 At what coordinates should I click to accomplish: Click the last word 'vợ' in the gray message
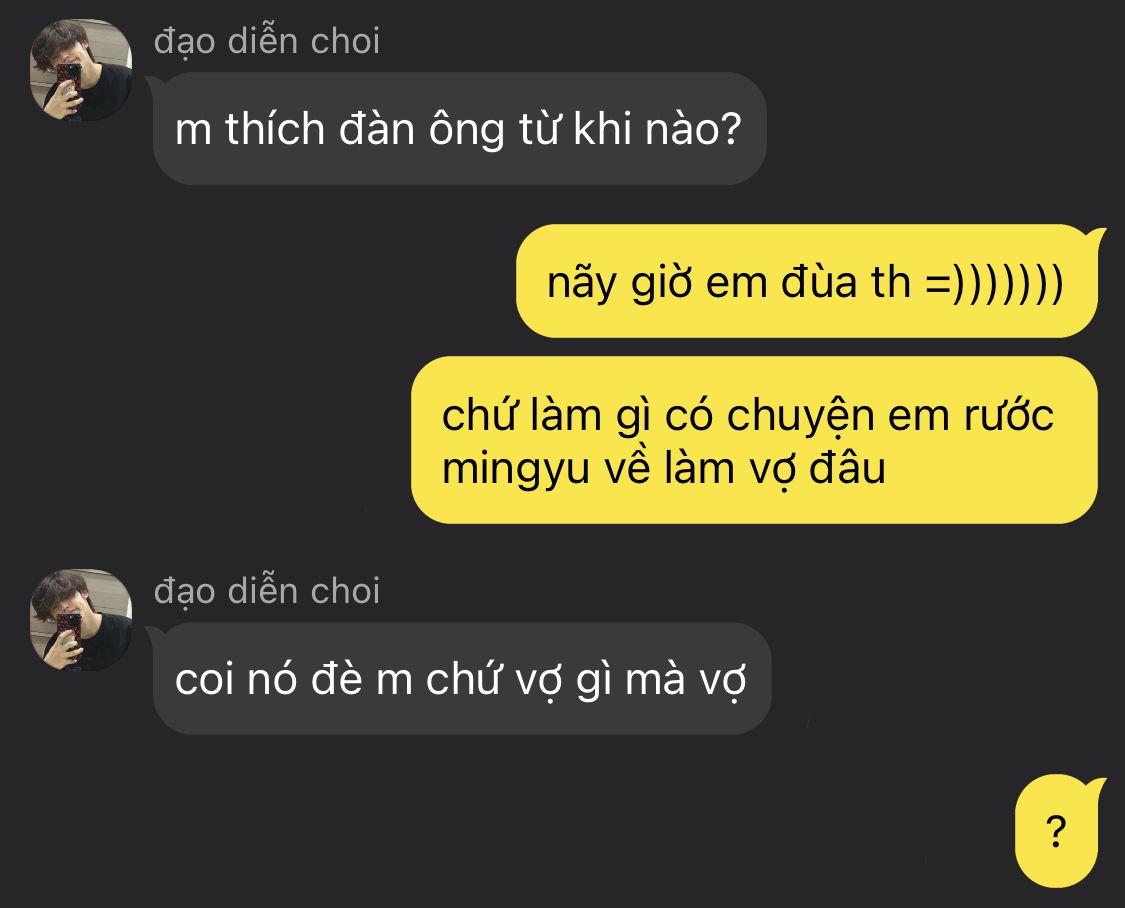(x=723, y=681)
